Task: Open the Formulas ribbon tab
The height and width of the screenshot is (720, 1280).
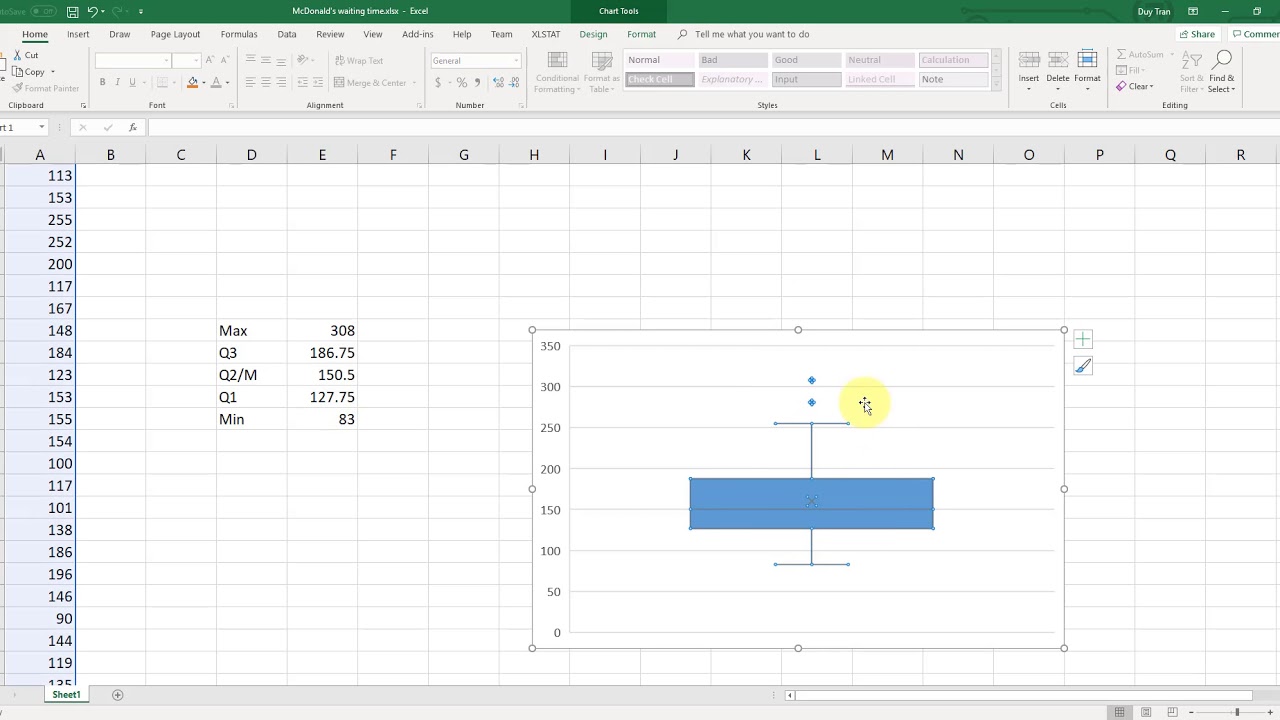Action: point(239,34)
